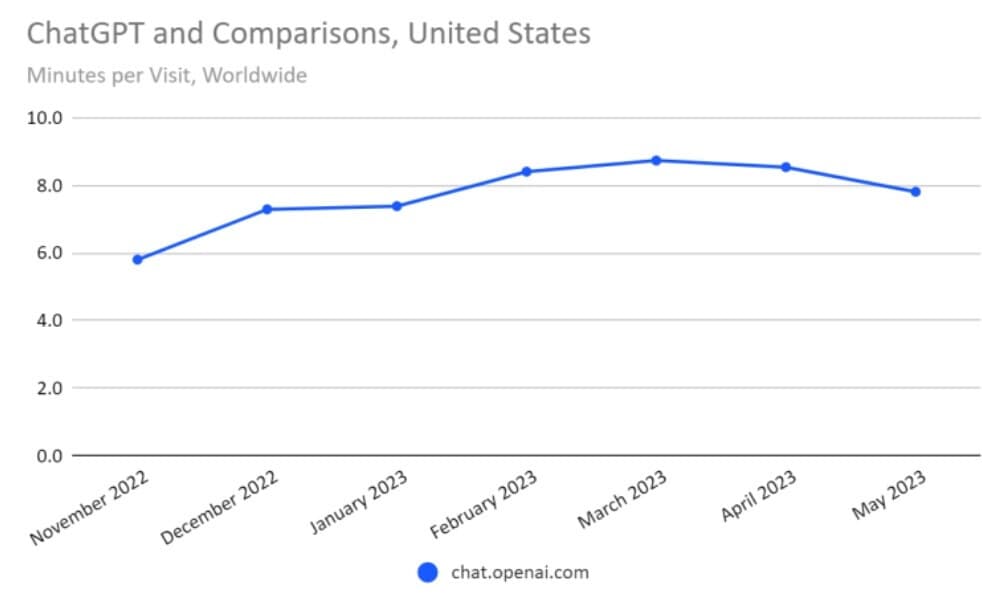
Task: Click the March 2023 x-axis label
Action: pyautogui.click(x=622, y=500)
